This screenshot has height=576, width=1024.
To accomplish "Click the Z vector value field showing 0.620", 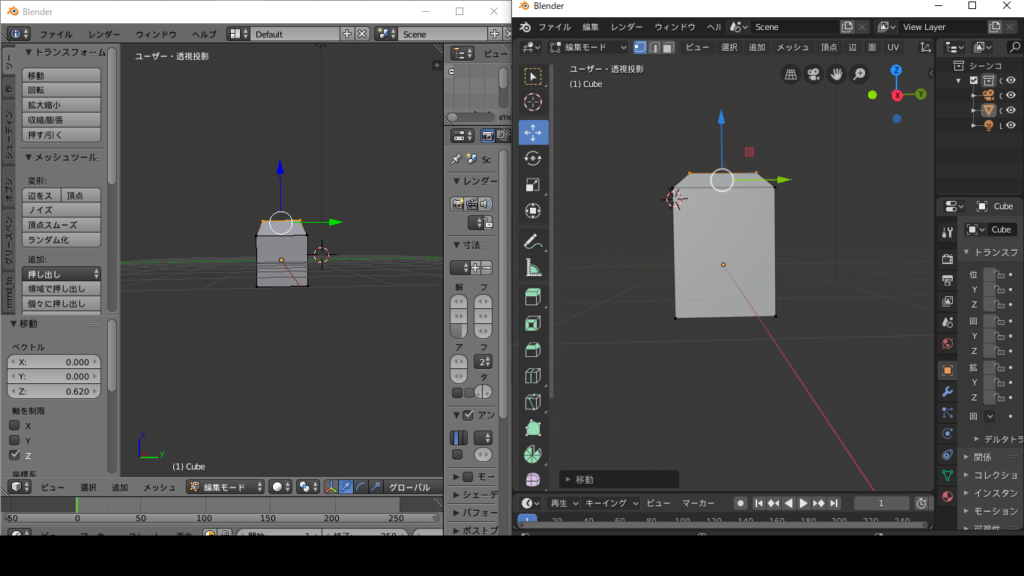I will [x=55, y=391].
